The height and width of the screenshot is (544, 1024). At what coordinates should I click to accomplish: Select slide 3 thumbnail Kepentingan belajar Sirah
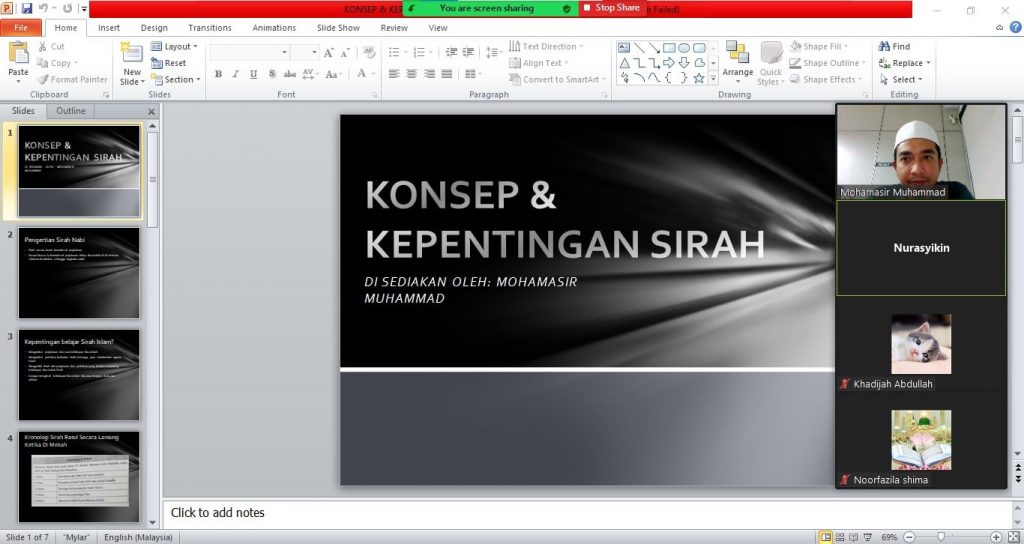coord(79,375)
